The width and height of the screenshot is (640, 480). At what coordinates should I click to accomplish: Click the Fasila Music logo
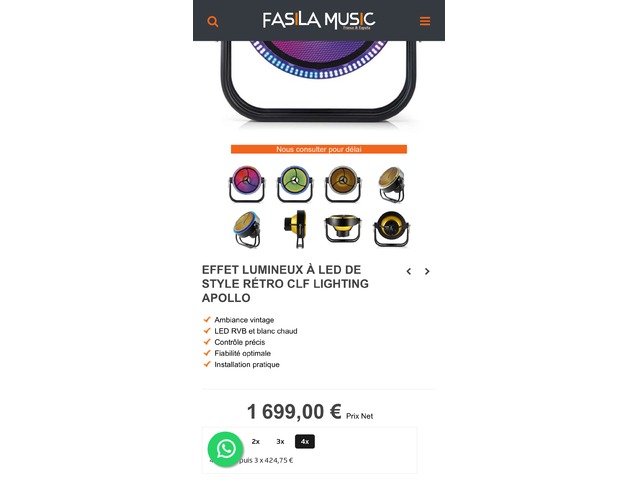pos(318,20)
